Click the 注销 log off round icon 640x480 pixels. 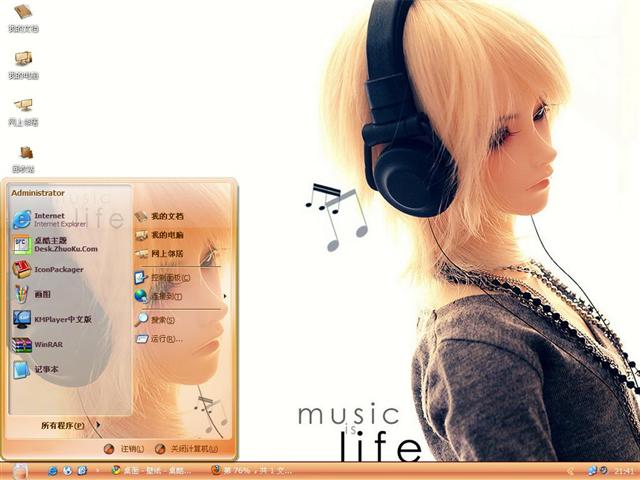coord(109,449)
